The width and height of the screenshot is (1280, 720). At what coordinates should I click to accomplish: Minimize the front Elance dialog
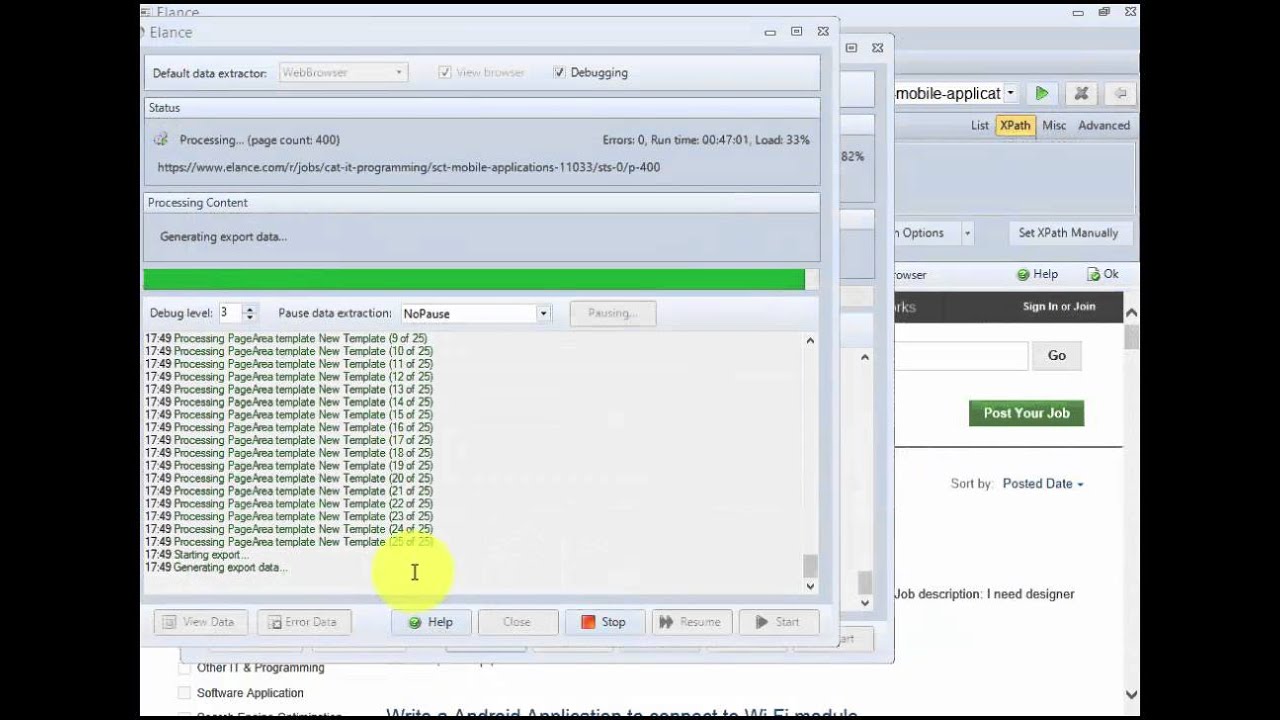pos(771,32)
